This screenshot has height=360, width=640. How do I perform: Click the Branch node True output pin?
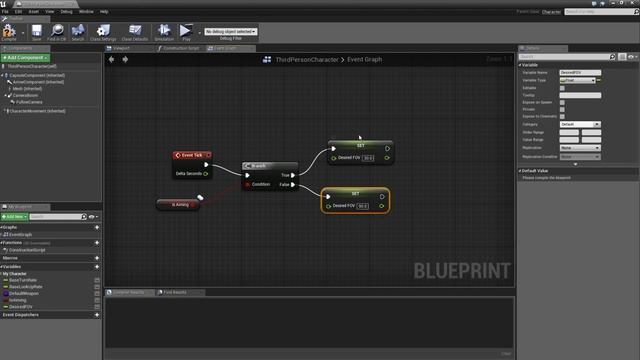pyautogui.click(x=293, y=175)
